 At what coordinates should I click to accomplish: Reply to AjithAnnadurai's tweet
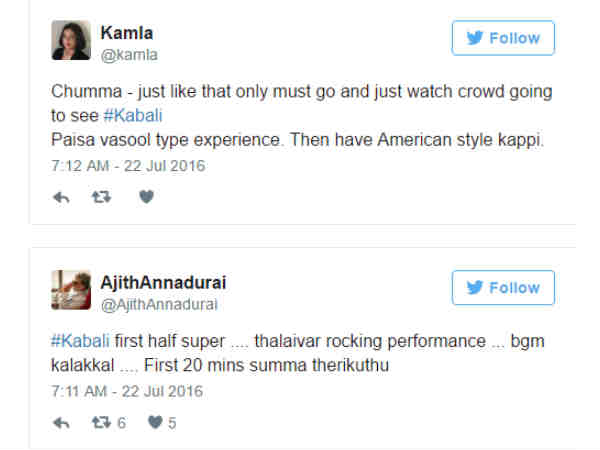[61, 423]
